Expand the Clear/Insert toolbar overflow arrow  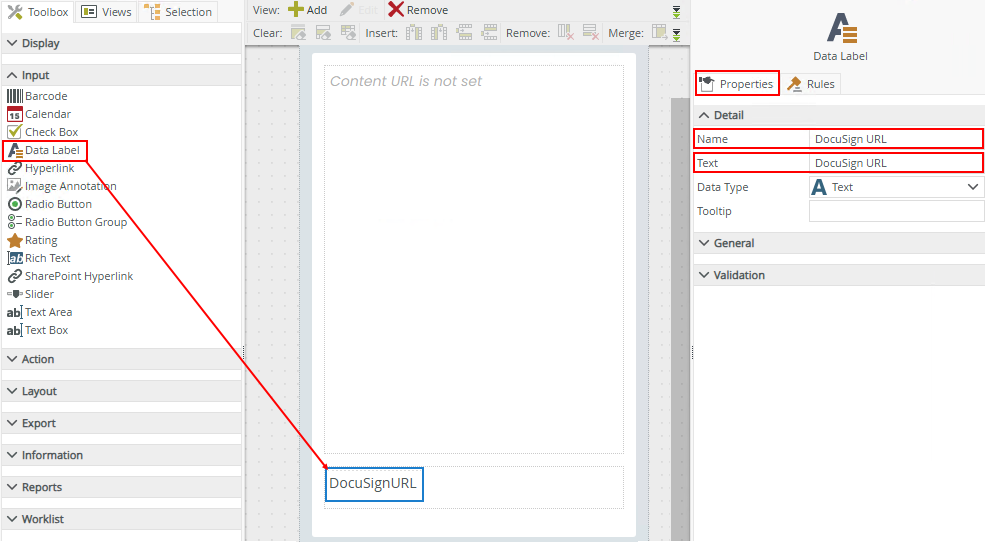pyautogui.click(x=677, y=35)
